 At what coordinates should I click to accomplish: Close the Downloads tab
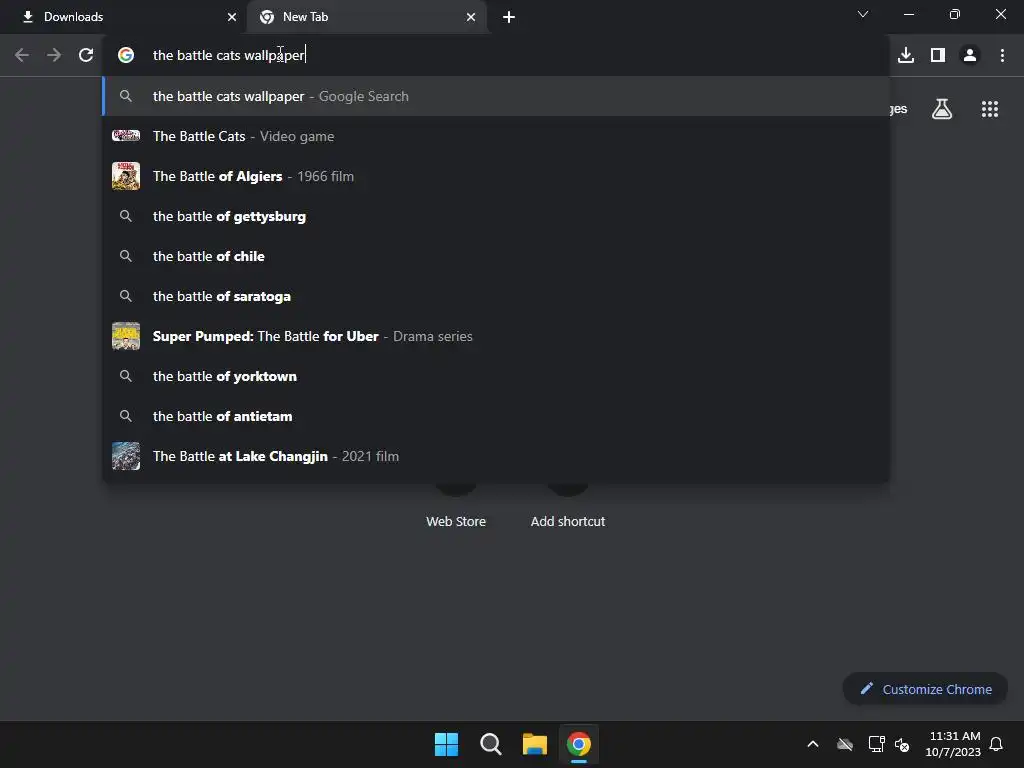pyautogui.click(x=231, y=17)
